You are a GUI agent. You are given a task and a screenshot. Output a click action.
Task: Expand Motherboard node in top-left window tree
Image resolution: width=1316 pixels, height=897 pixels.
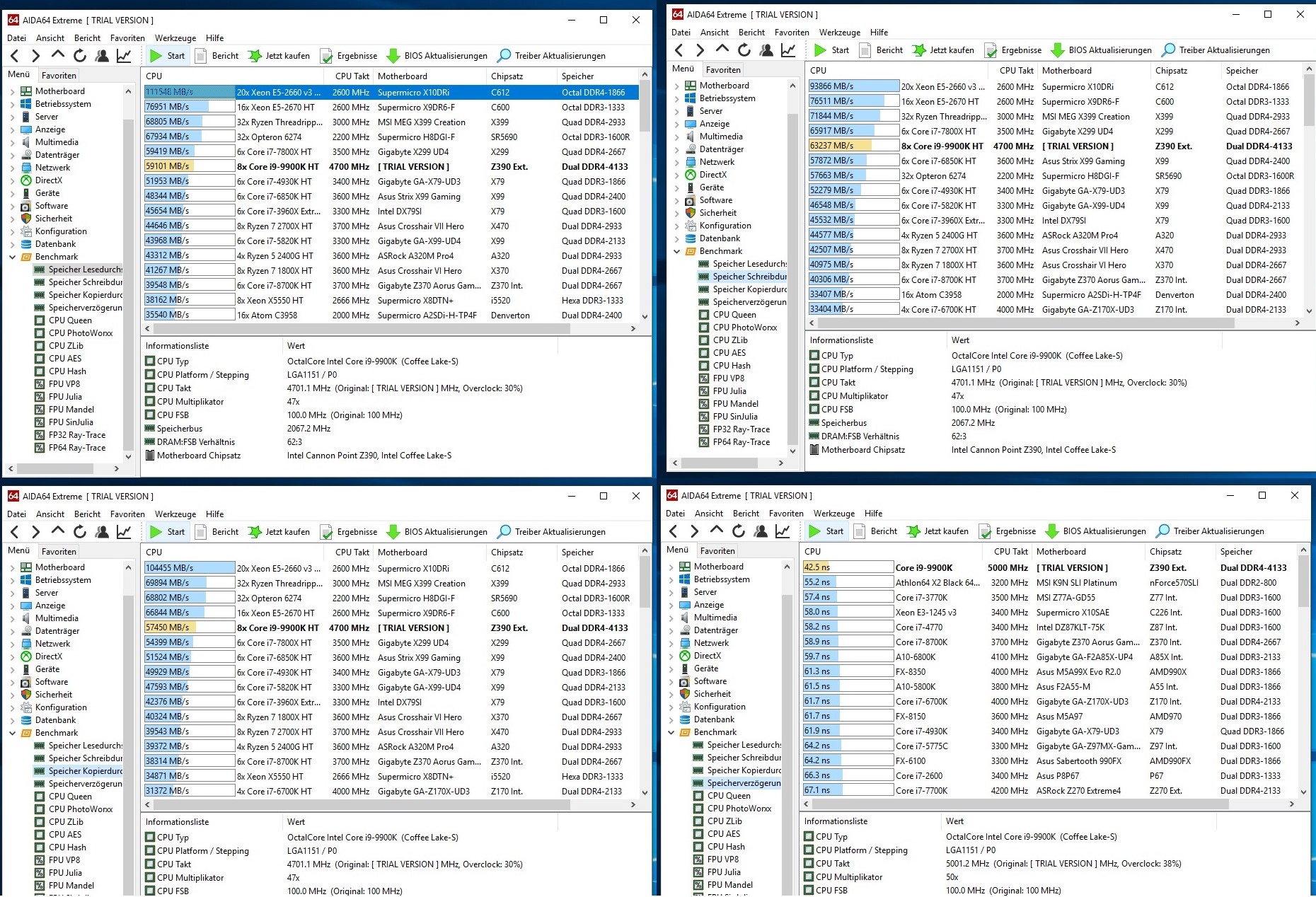[x=12, y=91]
